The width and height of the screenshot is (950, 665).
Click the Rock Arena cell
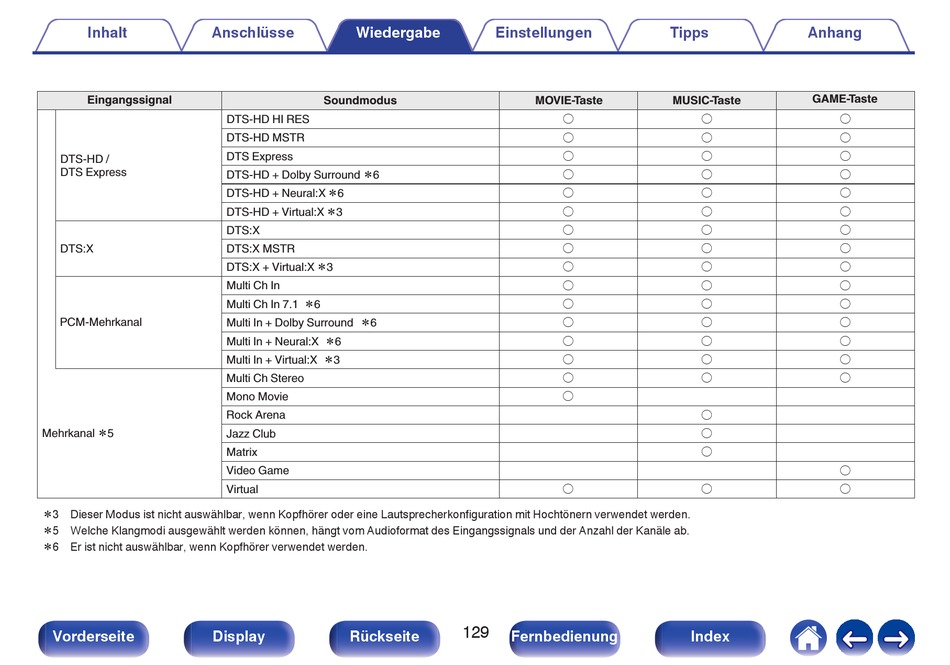360,415
